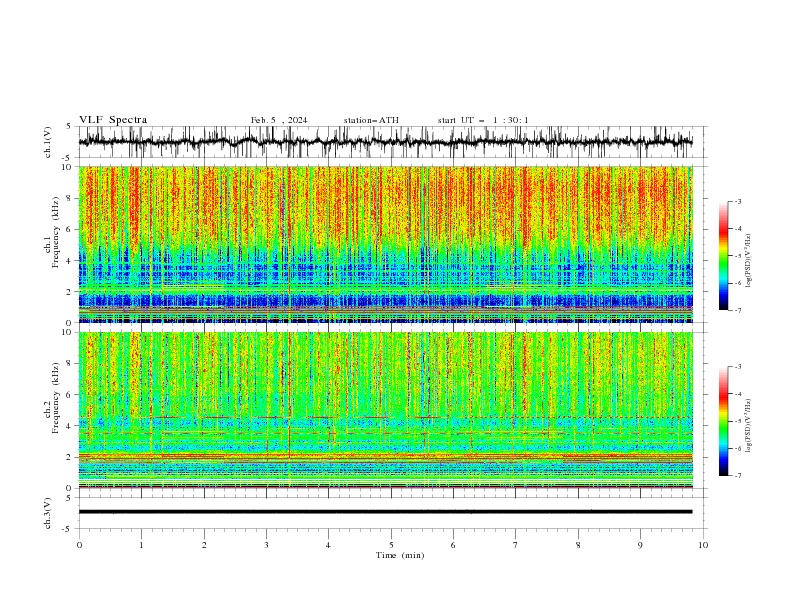Click the ch.1 spectrogram "10" kHz tick label

67,167
